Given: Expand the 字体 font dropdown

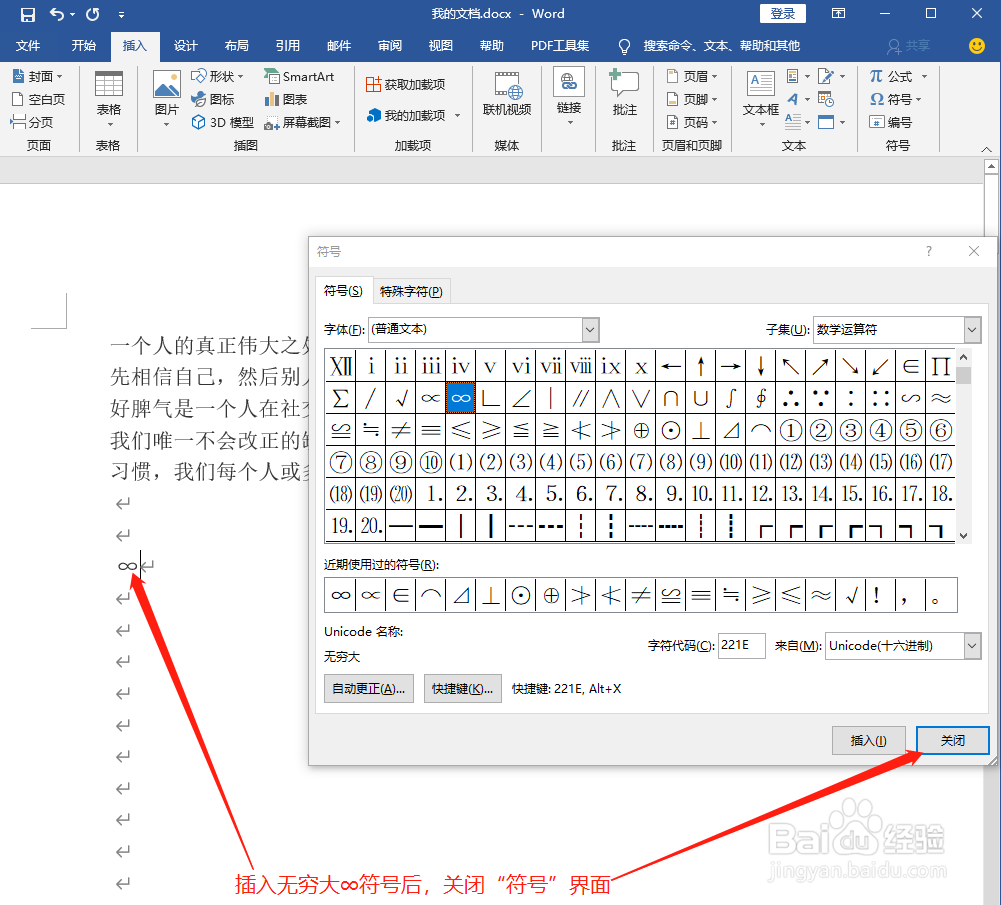Looking at the screenshot, I should click(591, 330).
